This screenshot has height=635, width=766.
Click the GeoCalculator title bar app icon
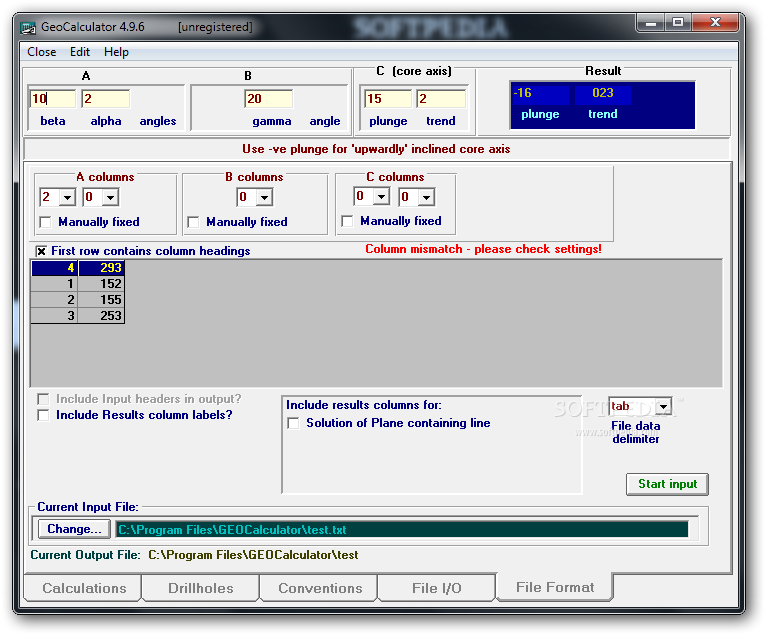tap(28, 28)
